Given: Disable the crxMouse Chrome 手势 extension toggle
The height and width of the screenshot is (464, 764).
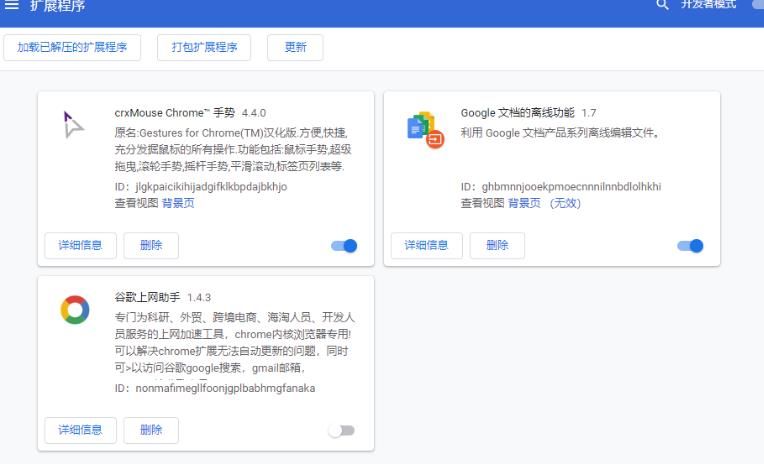Looking at the screenshot, I should point(344,246).
